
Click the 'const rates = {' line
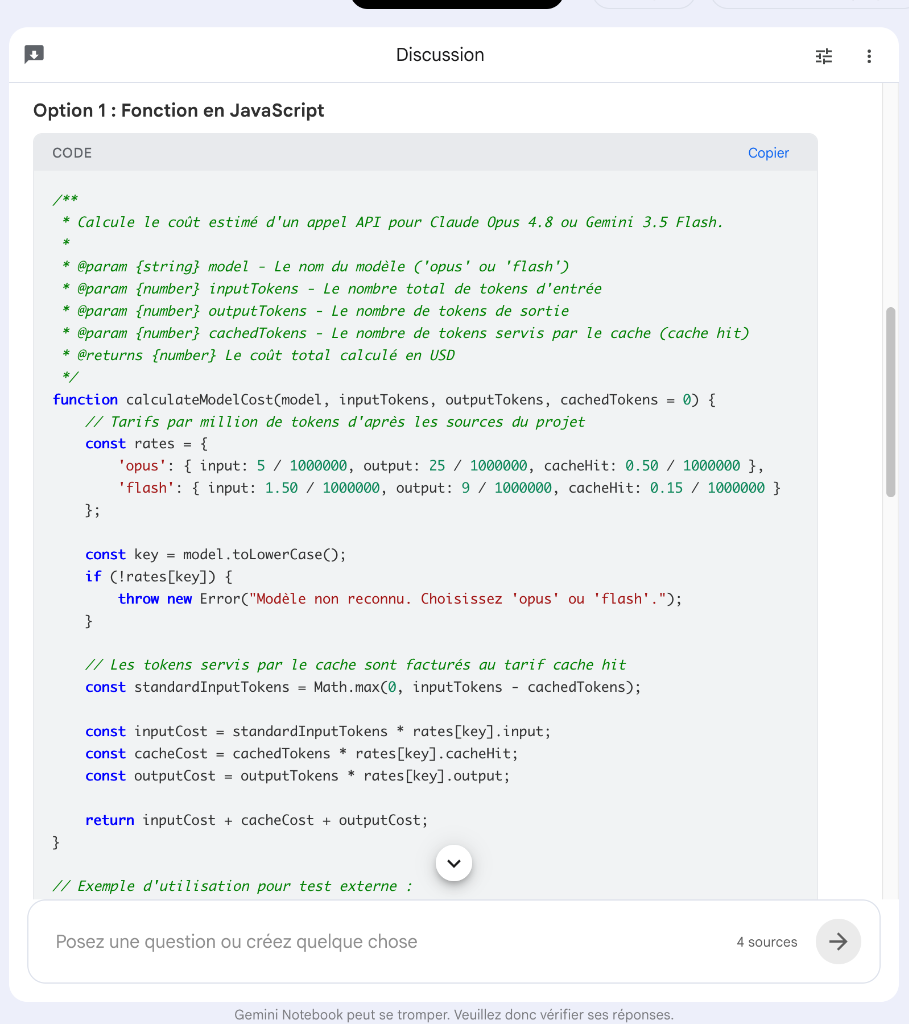(x=146, y=444)
